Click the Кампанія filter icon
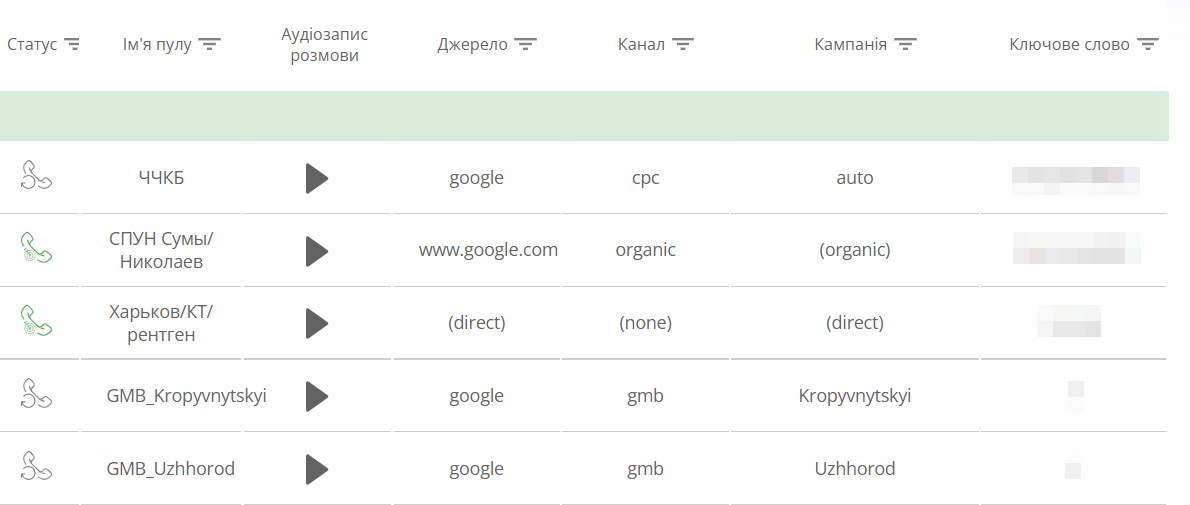The image size is (1190, 505). coord(905,45)
